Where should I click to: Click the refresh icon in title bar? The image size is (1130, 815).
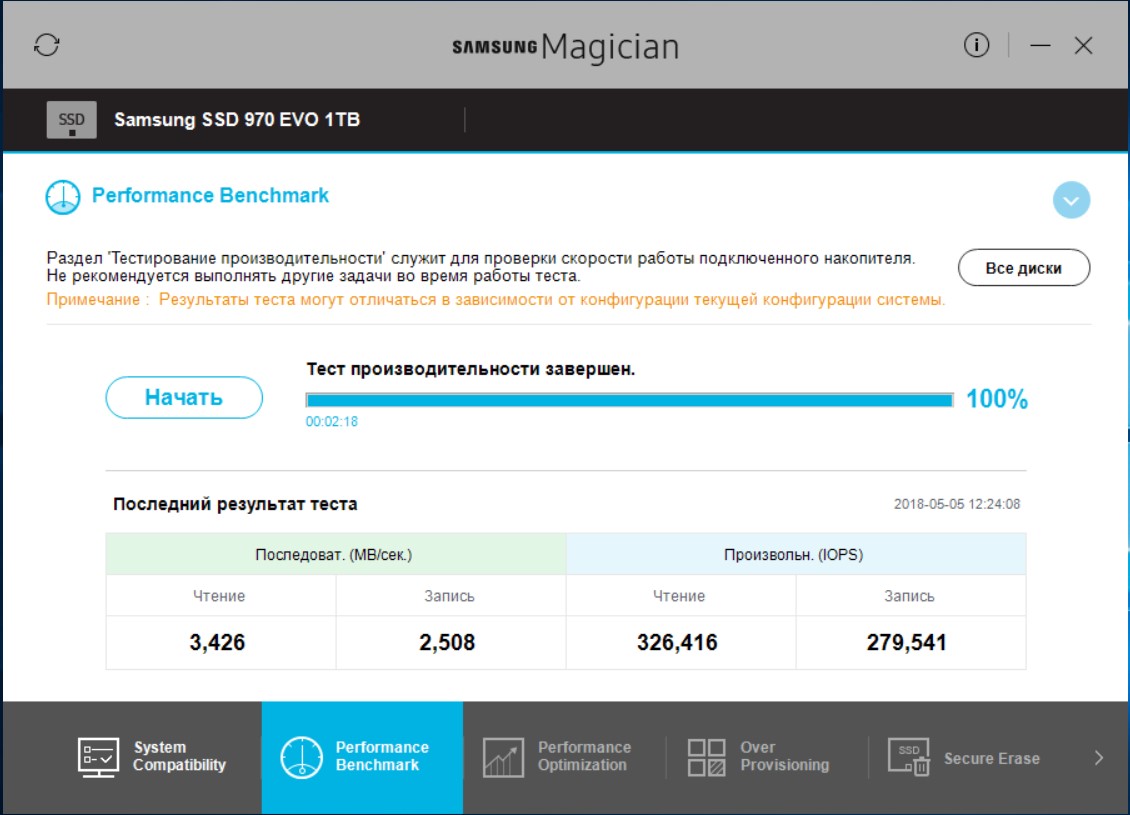pos(47,45)
